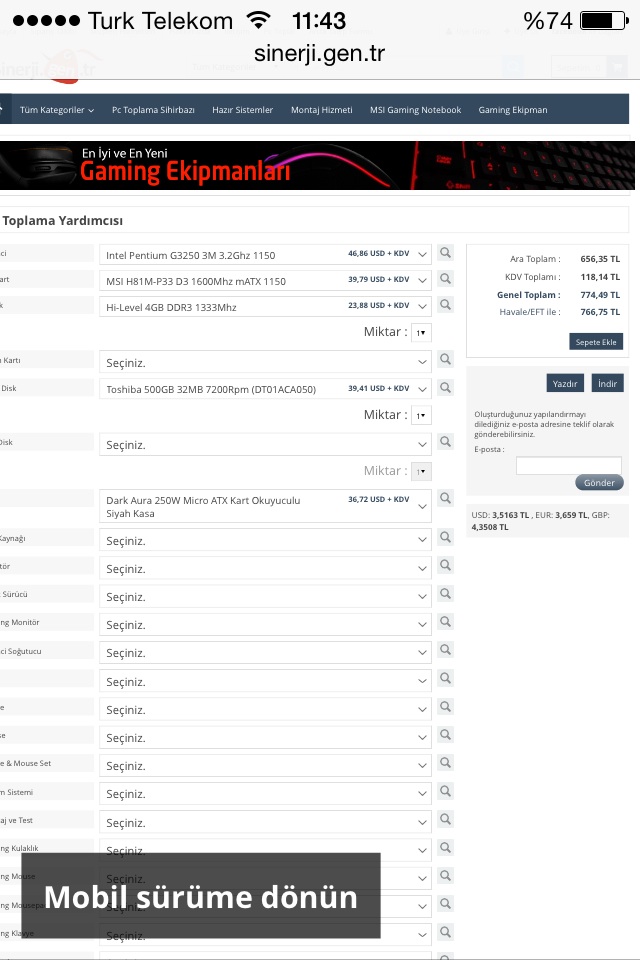Open Gaming Ekipman section

(x=513, y=110)
